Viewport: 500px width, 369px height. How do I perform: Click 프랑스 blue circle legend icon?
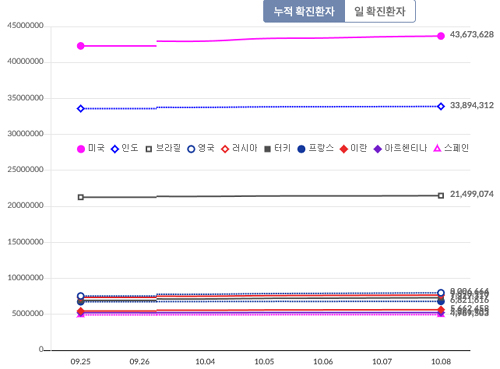[301, 149]
